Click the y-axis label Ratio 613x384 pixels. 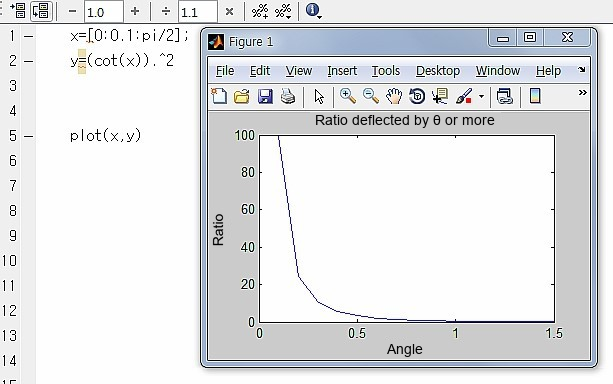tap(218, 230)
